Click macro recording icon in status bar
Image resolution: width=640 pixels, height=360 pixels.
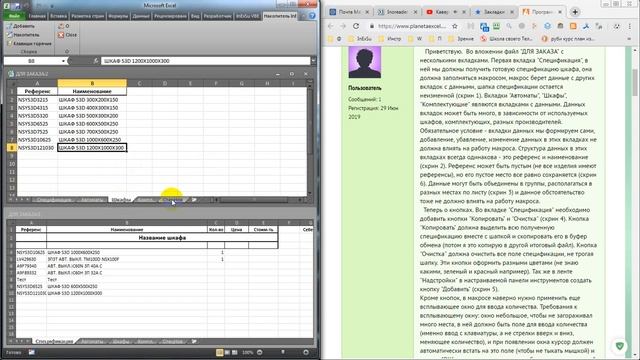click(31, 352)
